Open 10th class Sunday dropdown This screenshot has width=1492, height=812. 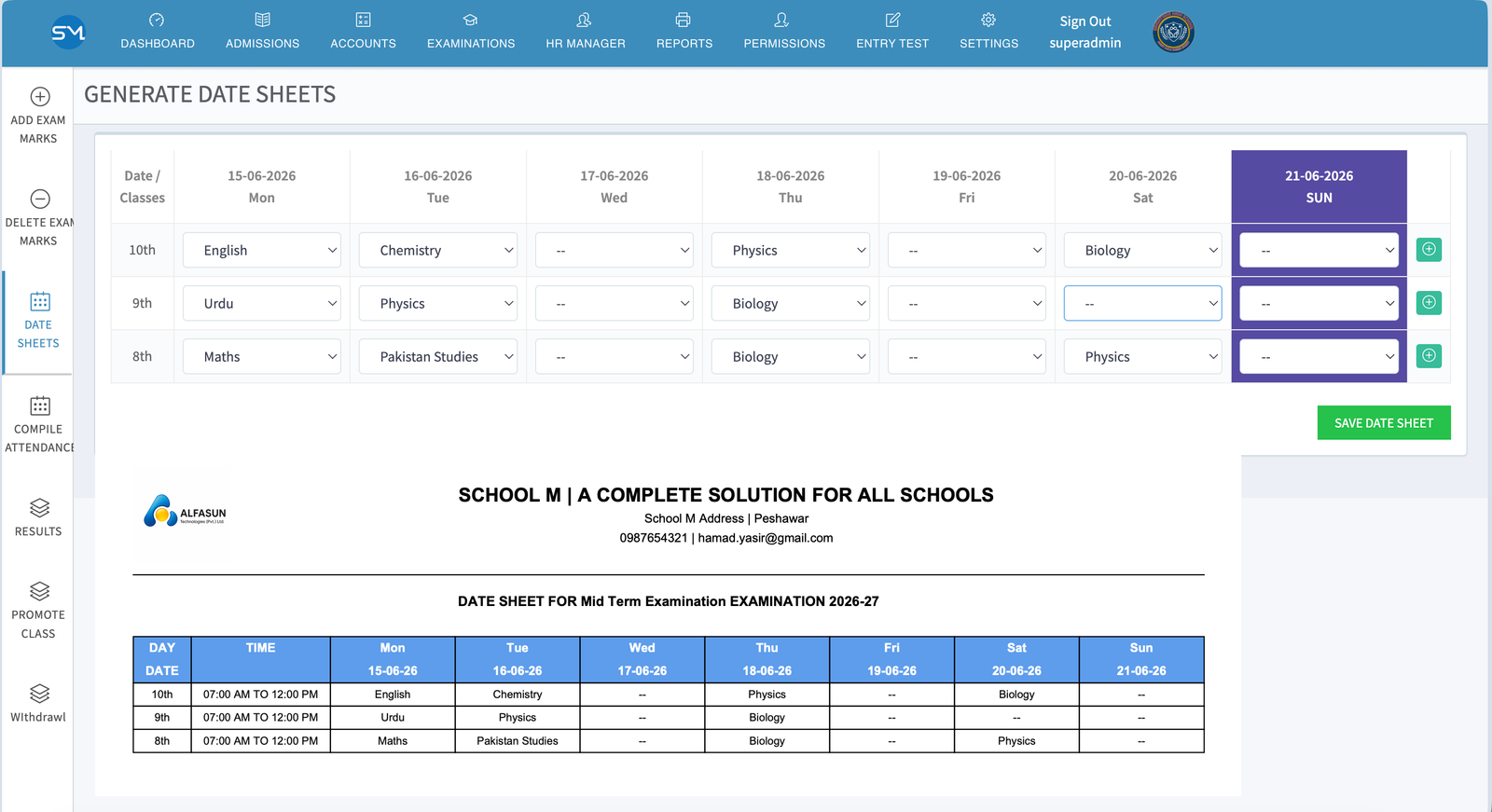[x=1319, y=250]
